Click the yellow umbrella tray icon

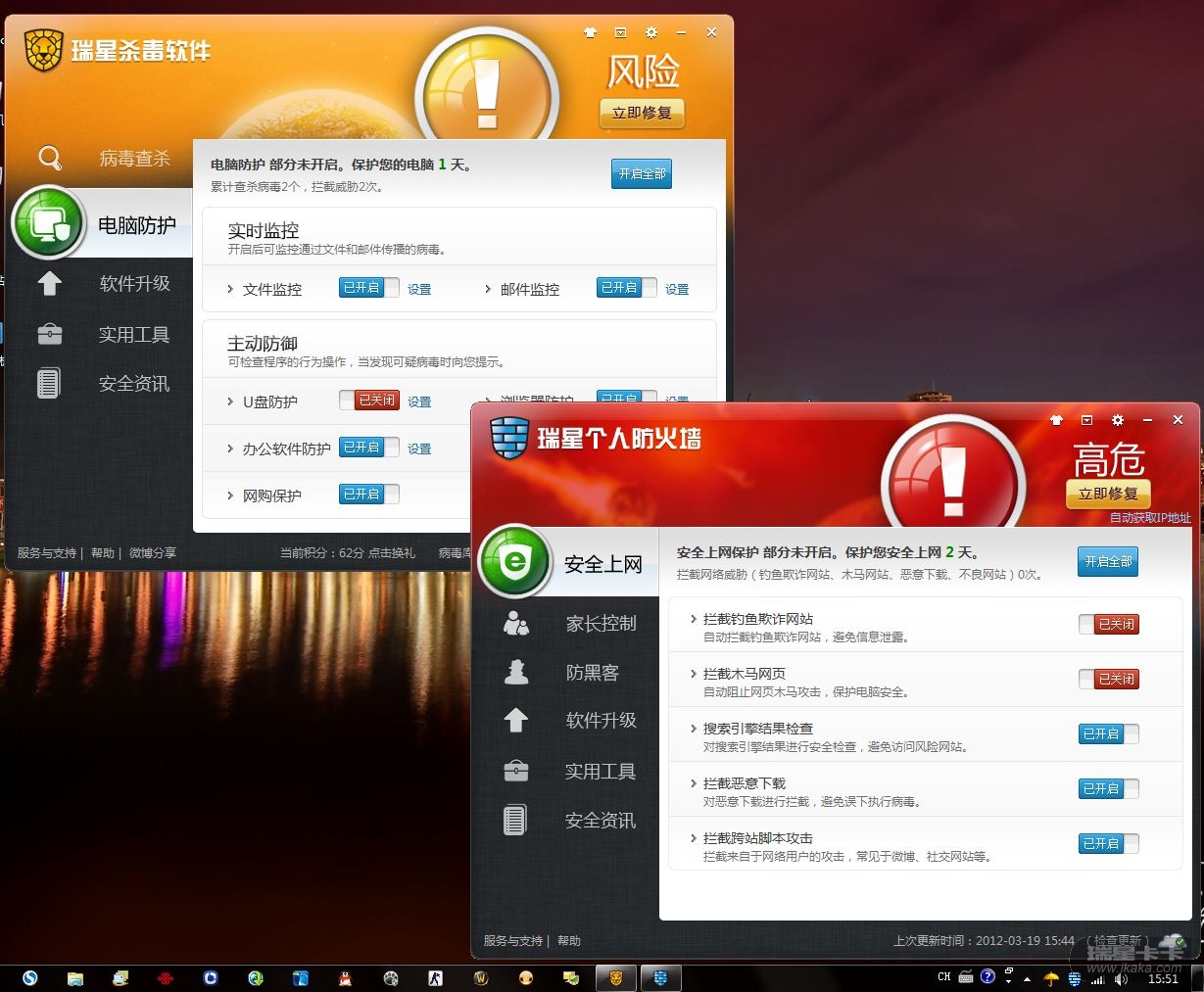(1051, 978)
